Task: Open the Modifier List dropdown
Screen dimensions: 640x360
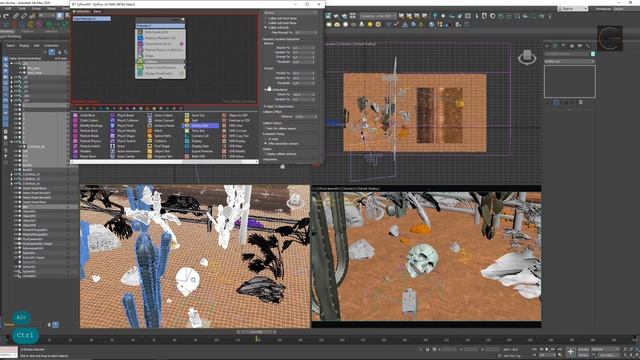Action: (x=569, y=62)
